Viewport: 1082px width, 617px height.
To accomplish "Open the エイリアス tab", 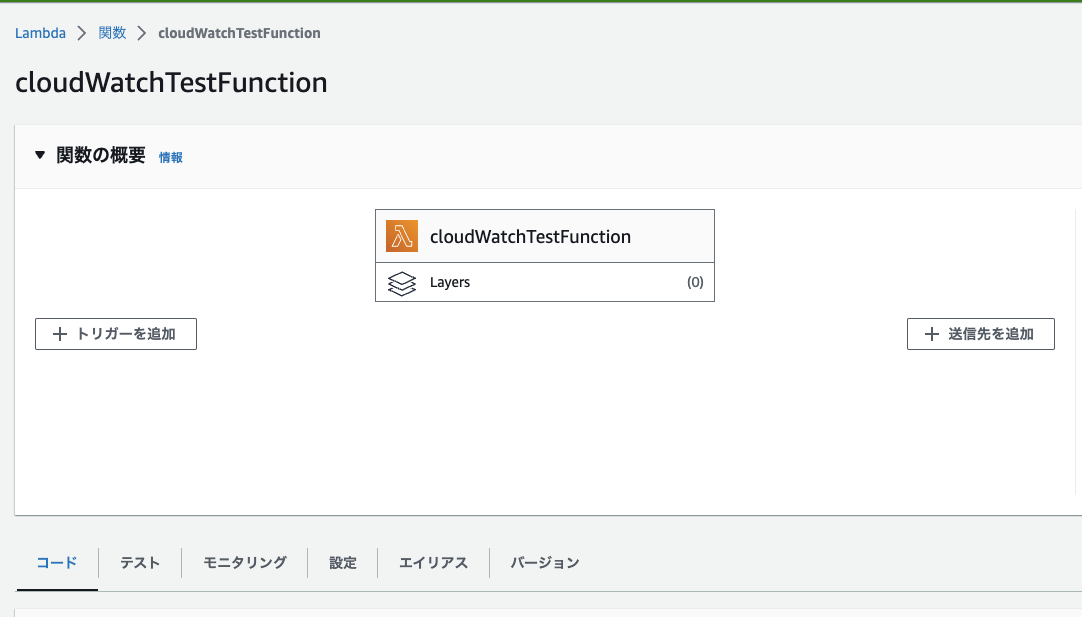I will [x=433, y=562].
